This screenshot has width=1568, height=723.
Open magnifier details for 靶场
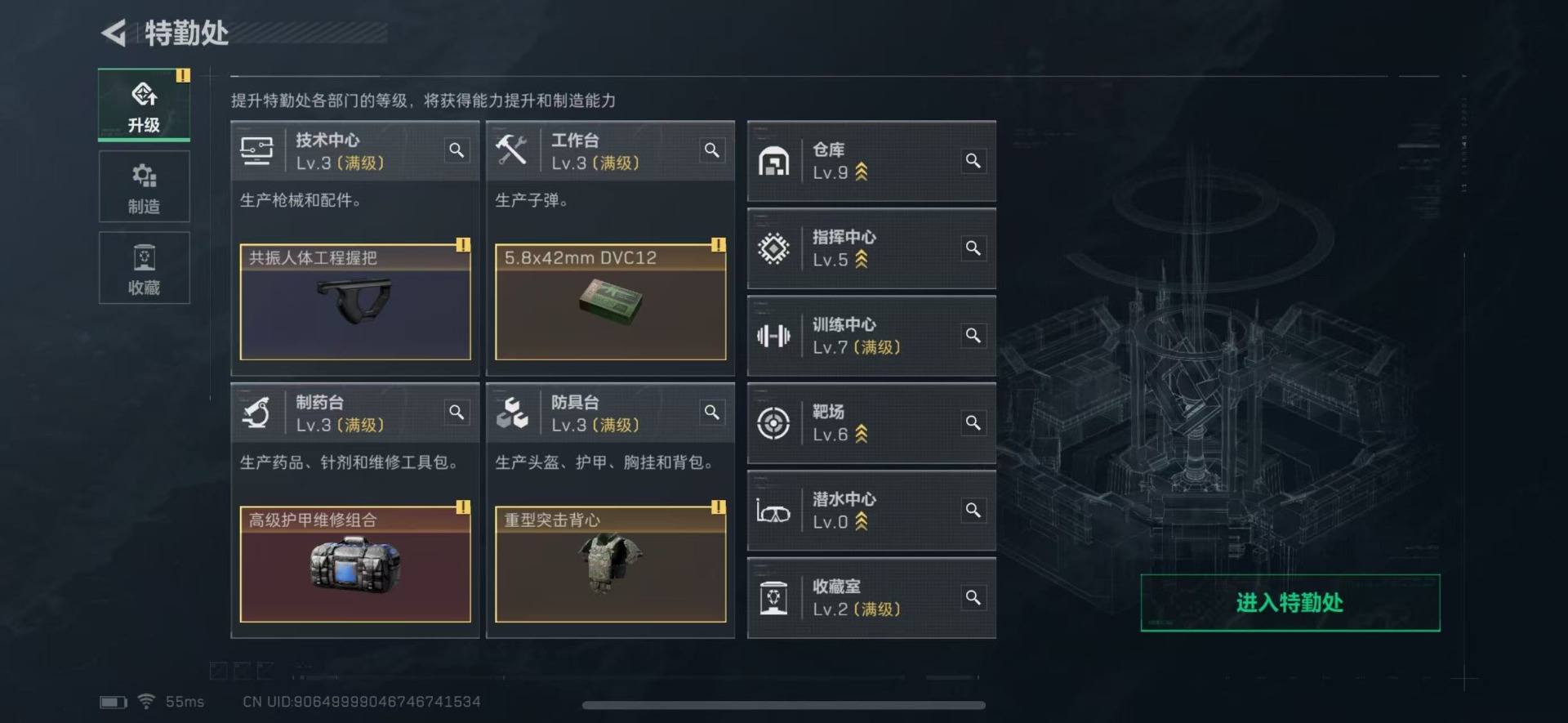tap(973, 423)
